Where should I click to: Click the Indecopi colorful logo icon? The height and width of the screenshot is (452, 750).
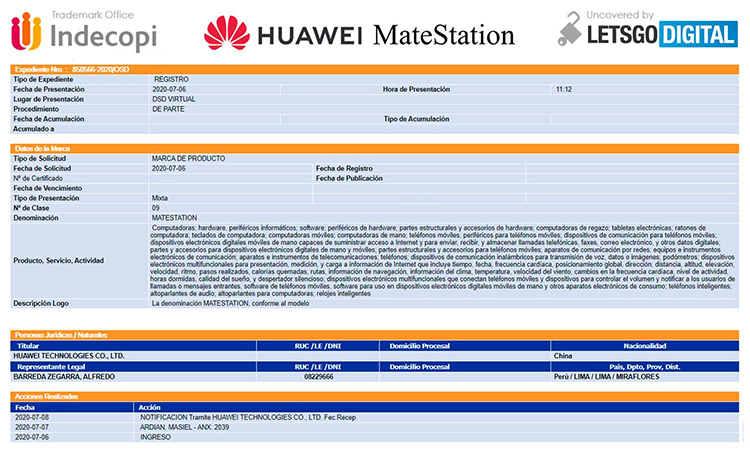[26, 32]
